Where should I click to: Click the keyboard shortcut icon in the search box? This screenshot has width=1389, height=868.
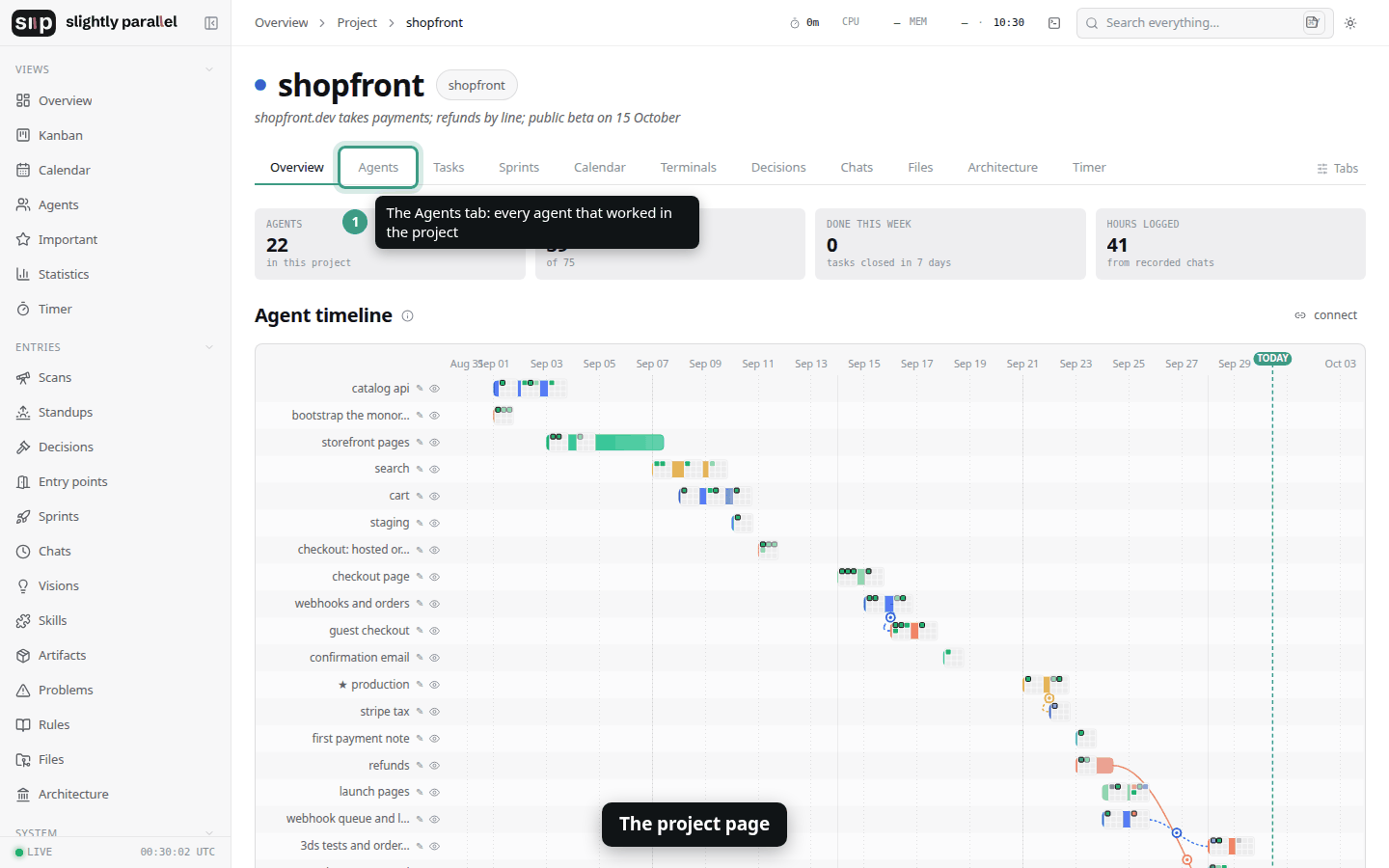pos(1313,22)
